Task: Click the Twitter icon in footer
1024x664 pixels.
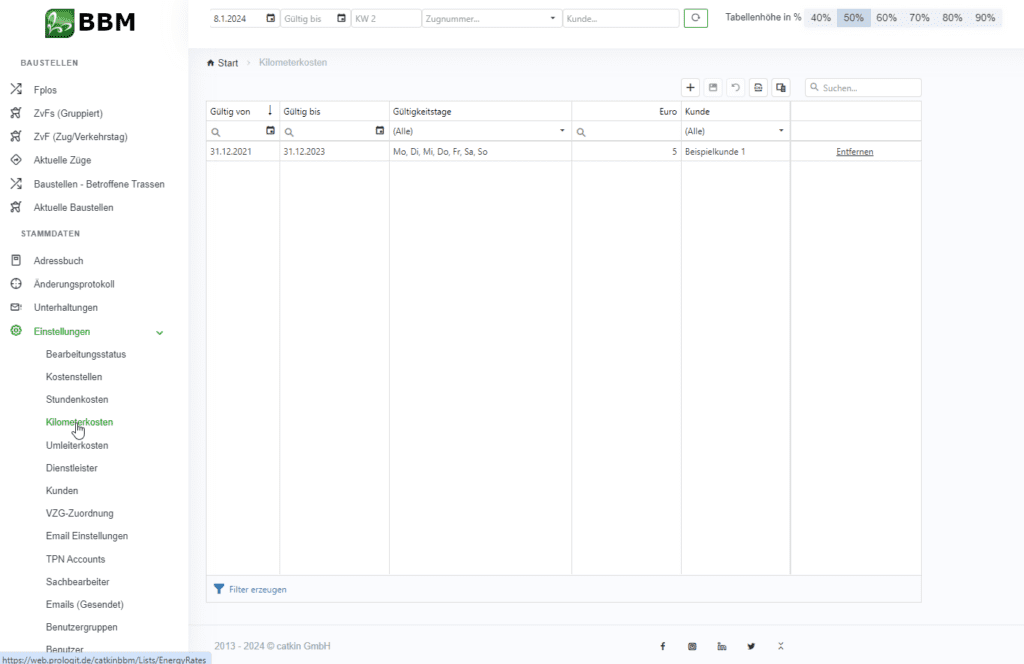Action: coord(751,646)
